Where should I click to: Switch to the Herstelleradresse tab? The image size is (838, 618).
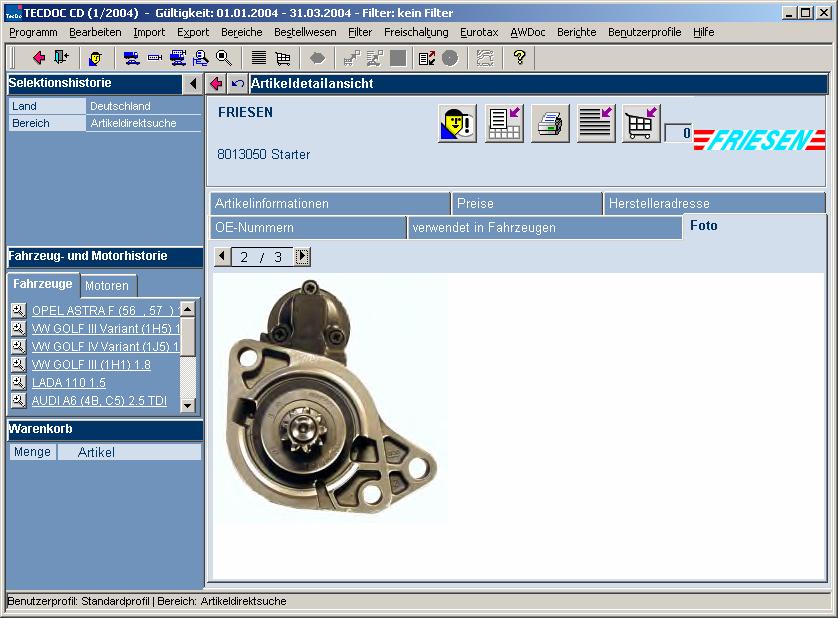point(715,204)
